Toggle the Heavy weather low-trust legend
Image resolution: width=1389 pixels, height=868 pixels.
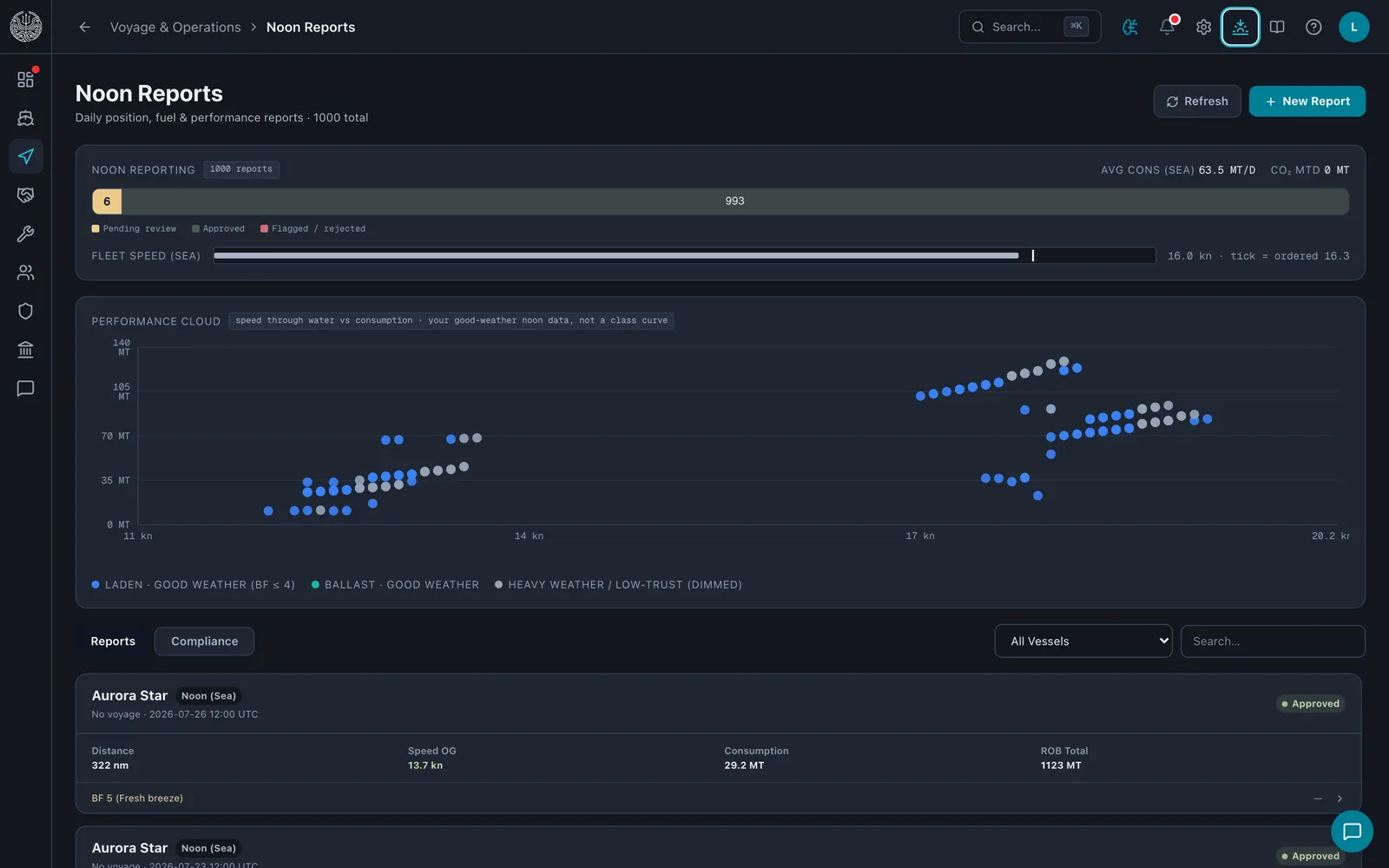[x=618, y=585]
